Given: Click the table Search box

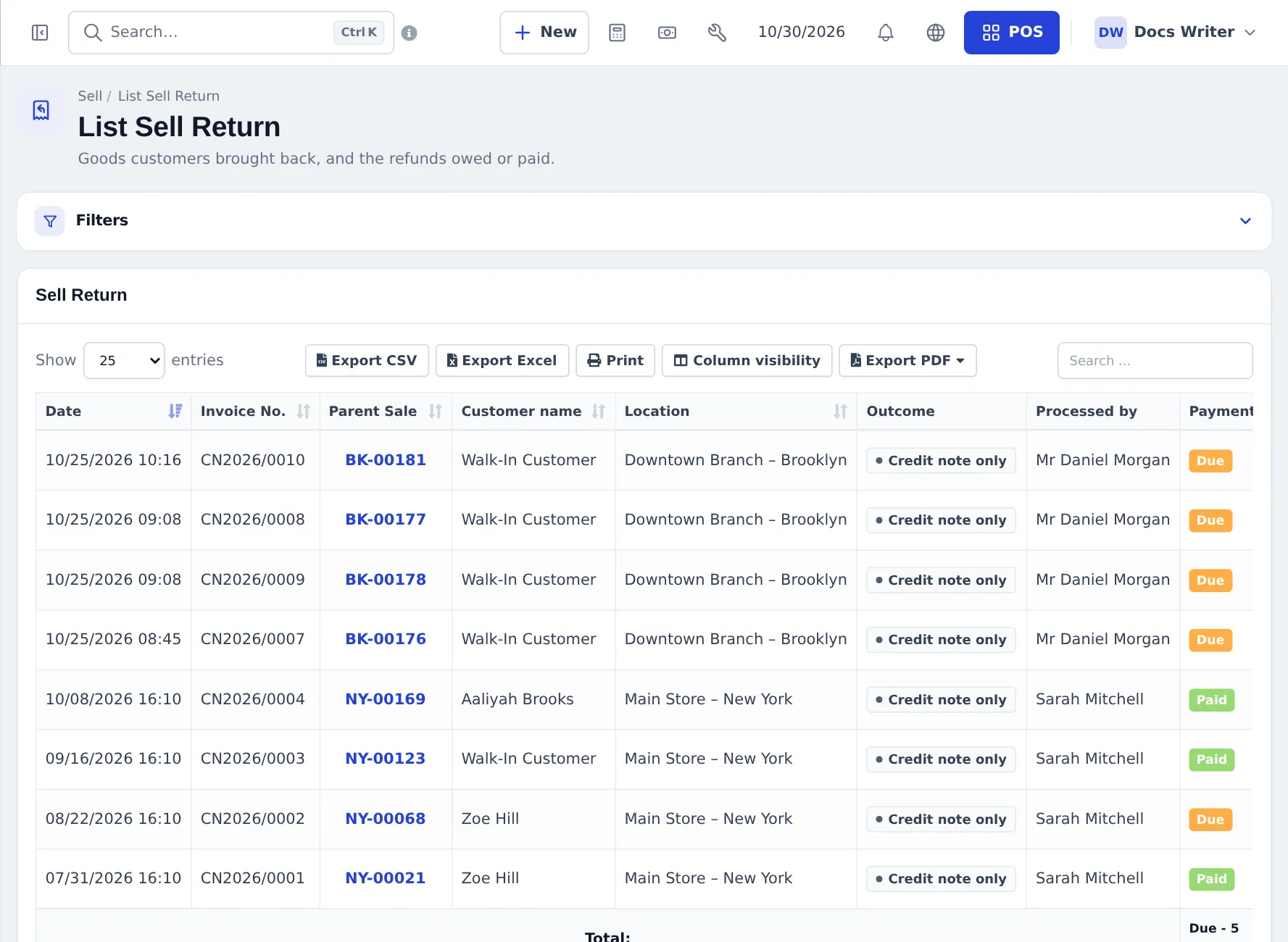Looking at the screenshot, I should 1155,360.
